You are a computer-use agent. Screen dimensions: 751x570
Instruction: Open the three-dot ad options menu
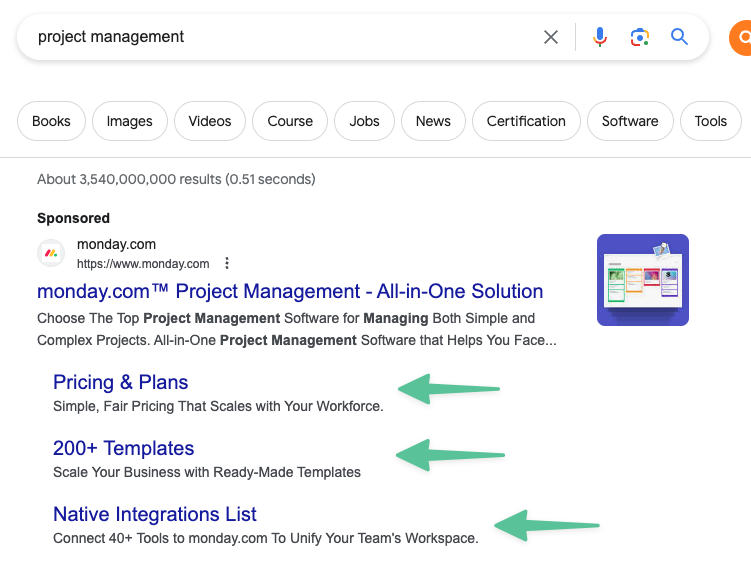227,263
